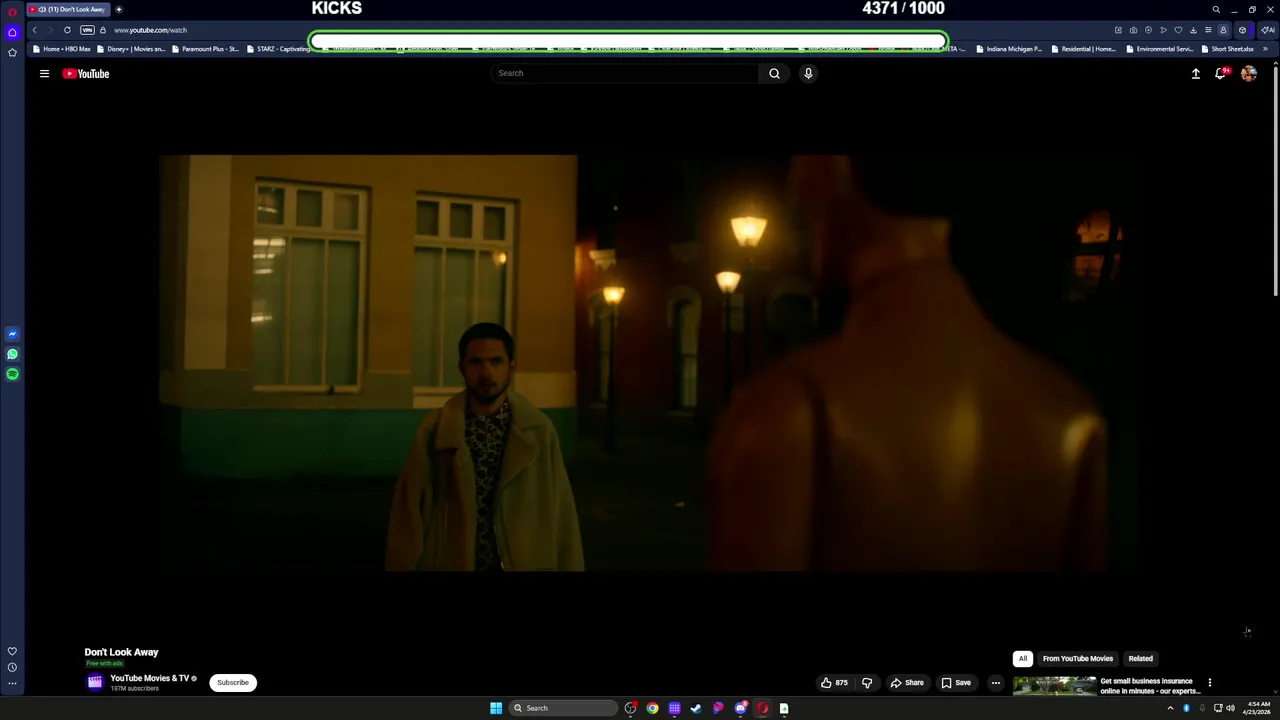
Task: Open the YouTube account avatar menu
Action: click(x=1249, y=73)
